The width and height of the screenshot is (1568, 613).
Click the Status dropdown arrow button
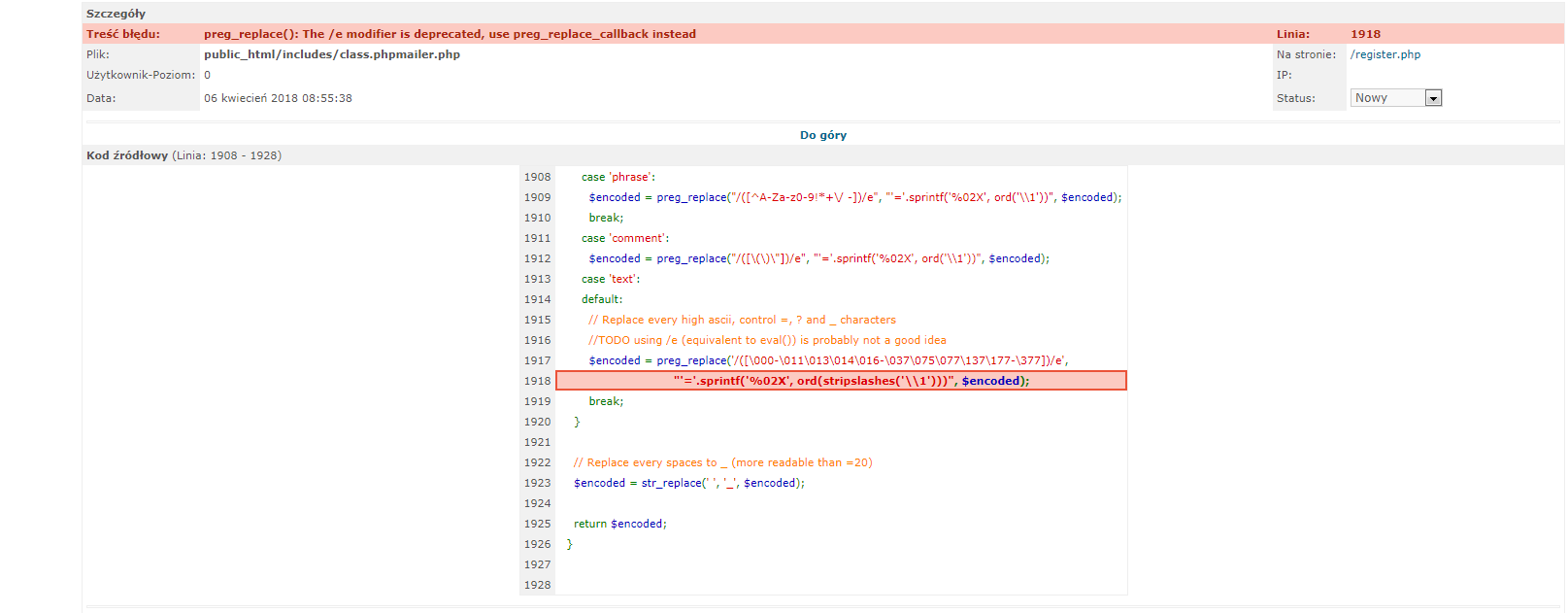1433,98
